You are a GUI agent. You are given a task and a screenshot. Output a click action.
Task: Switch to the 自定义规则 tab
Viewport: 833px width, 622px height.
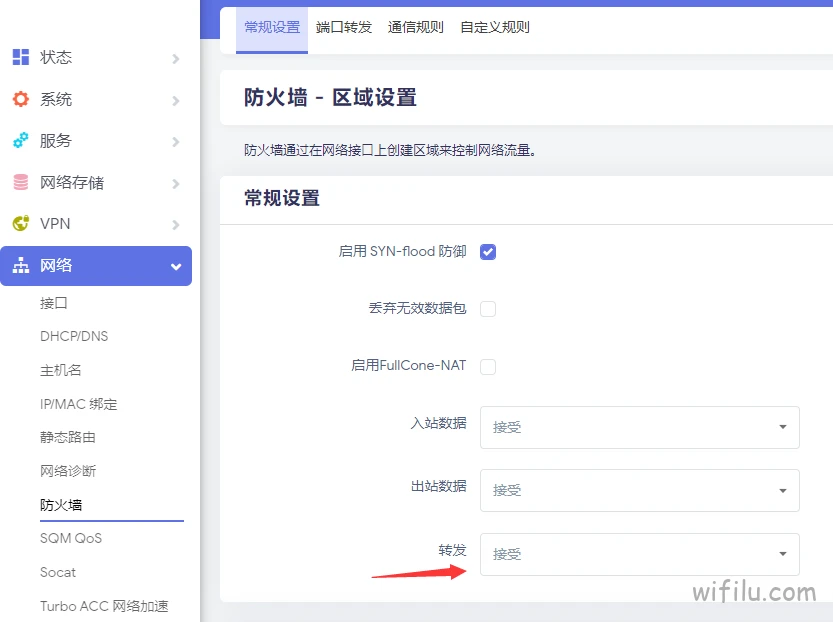click(x=495, y=28)
